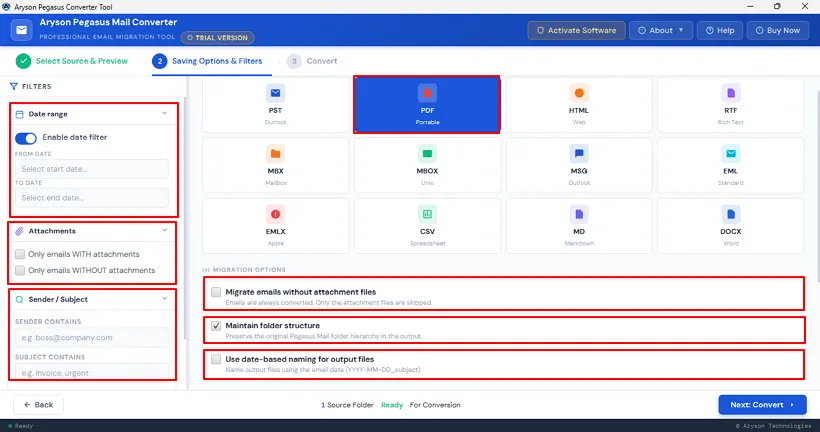Click the Buy Now button

click(x=778, y=30)
